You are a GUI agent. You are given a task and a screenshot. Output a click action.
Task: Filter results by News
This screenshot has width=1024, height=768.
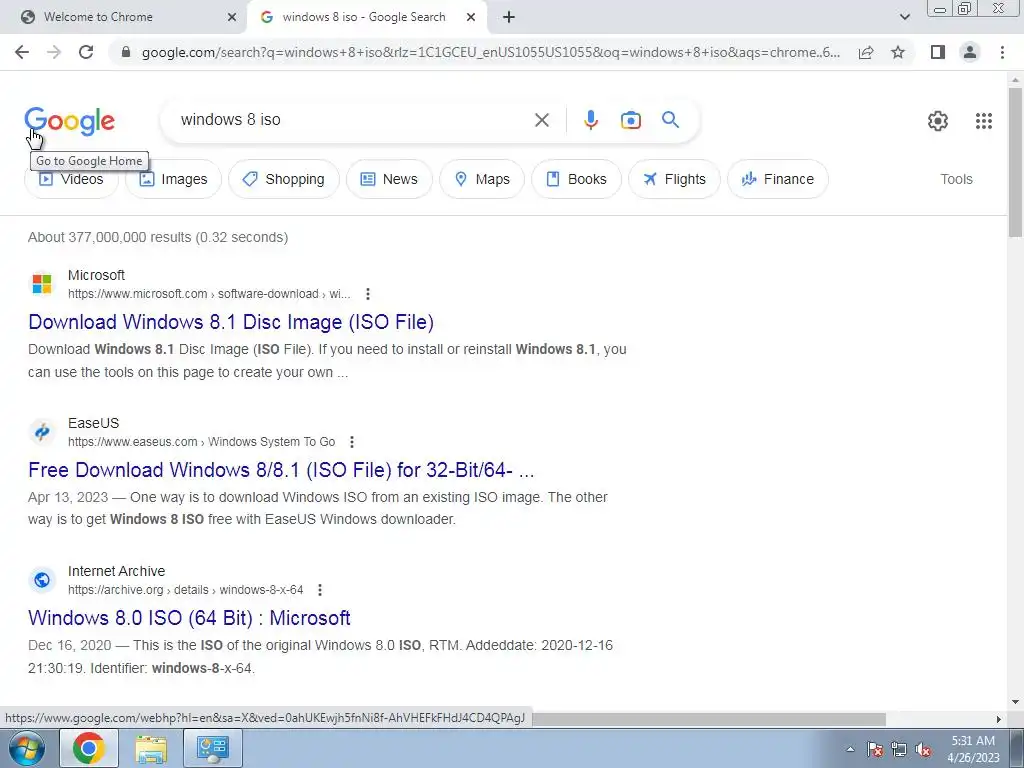[x=389, y=179]
